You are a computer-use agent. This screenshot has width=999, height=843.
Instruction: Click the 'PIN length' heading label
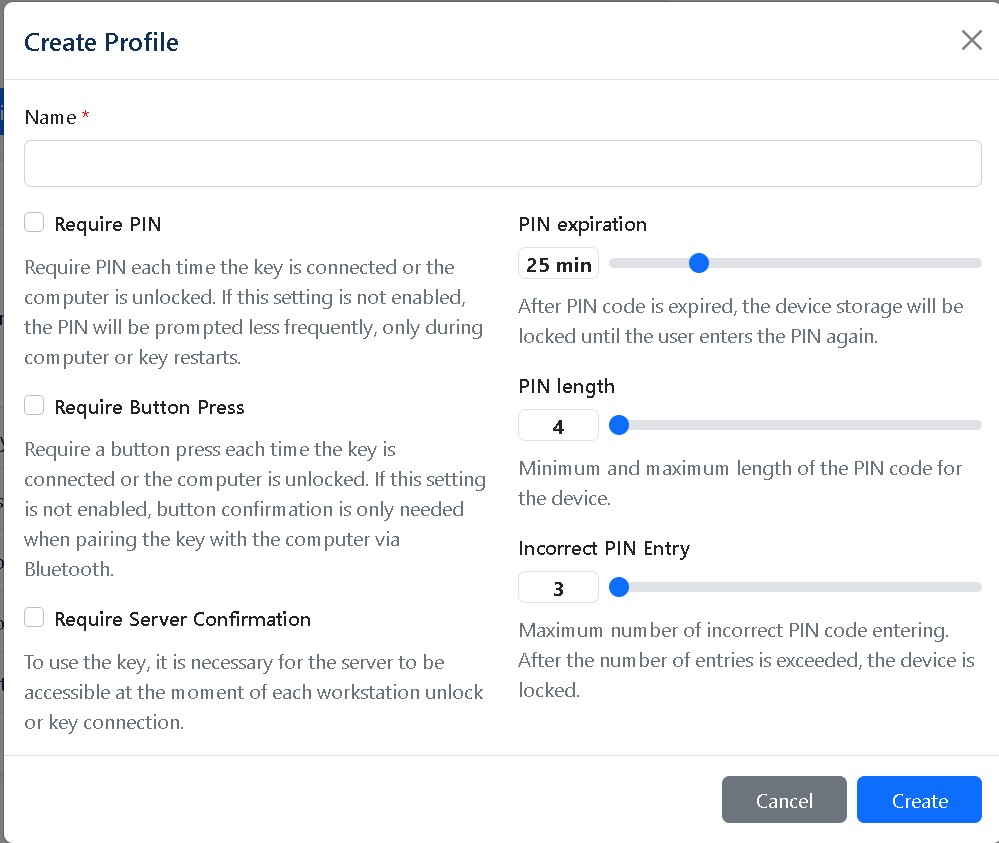coord(566,386)
